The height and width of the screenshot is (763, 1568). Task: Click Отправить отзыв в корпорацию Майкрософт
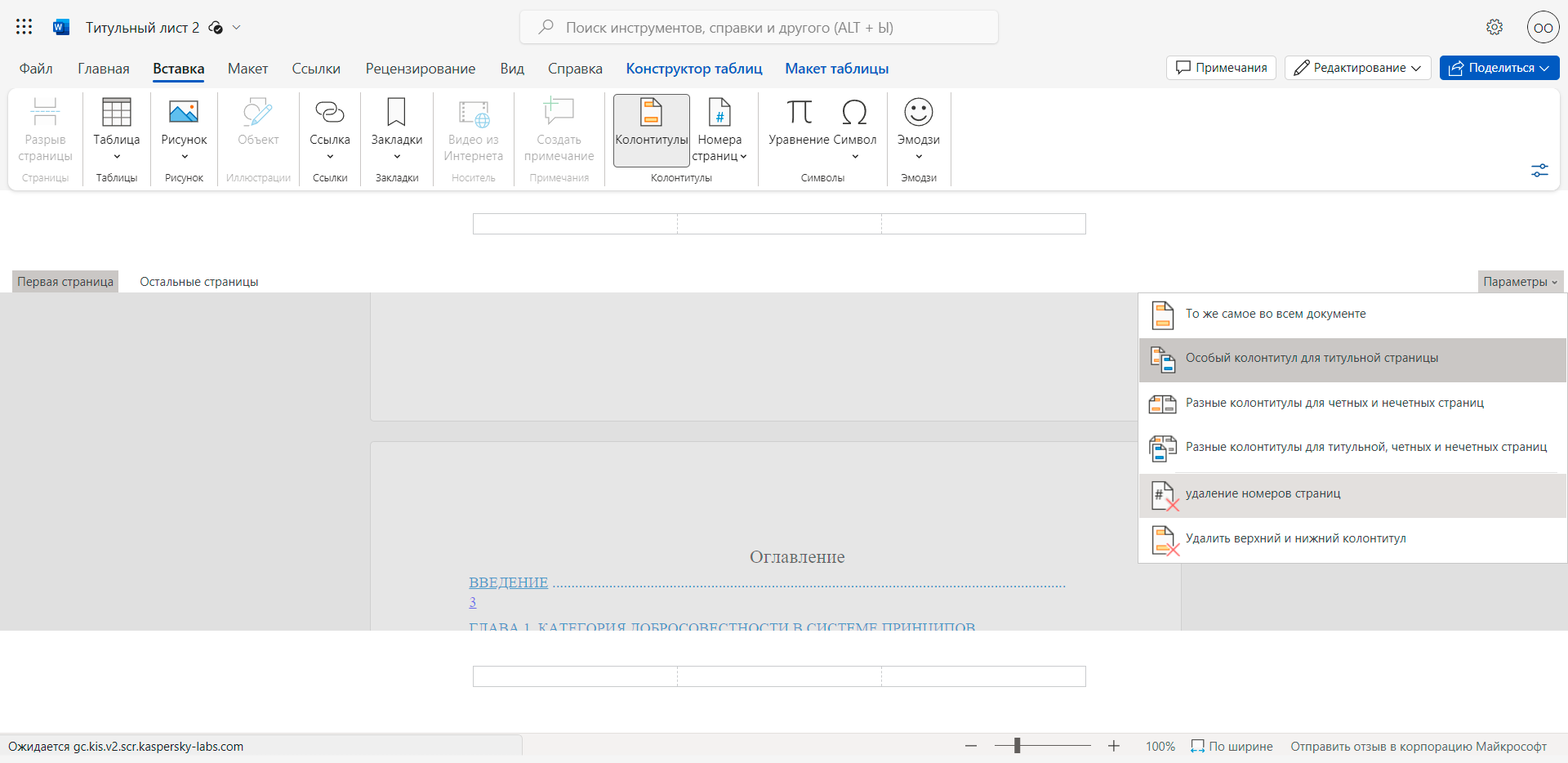coord(1419,746)
